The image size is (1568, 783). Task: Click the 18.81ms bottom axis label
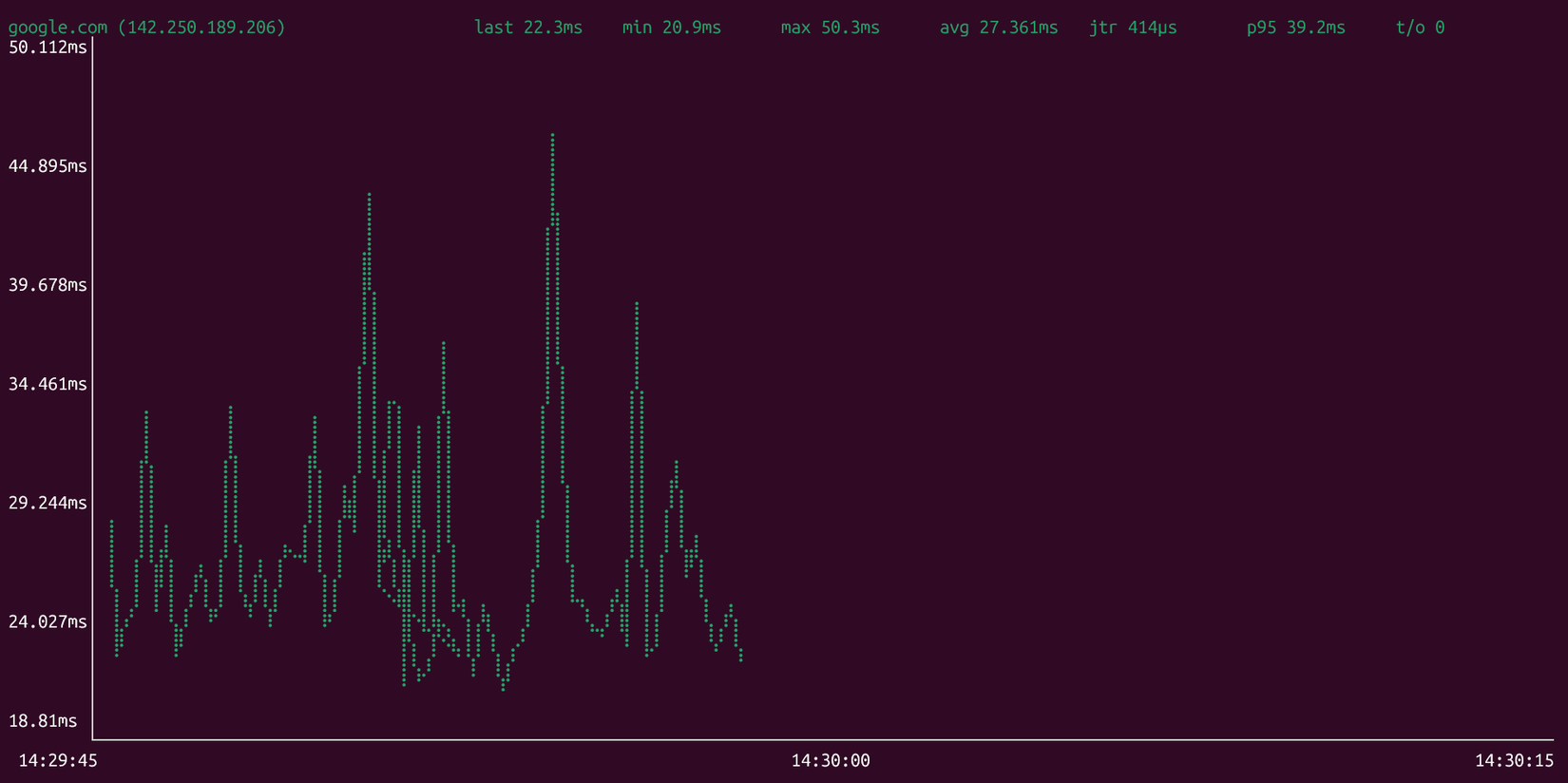click(x=43, y=720)
